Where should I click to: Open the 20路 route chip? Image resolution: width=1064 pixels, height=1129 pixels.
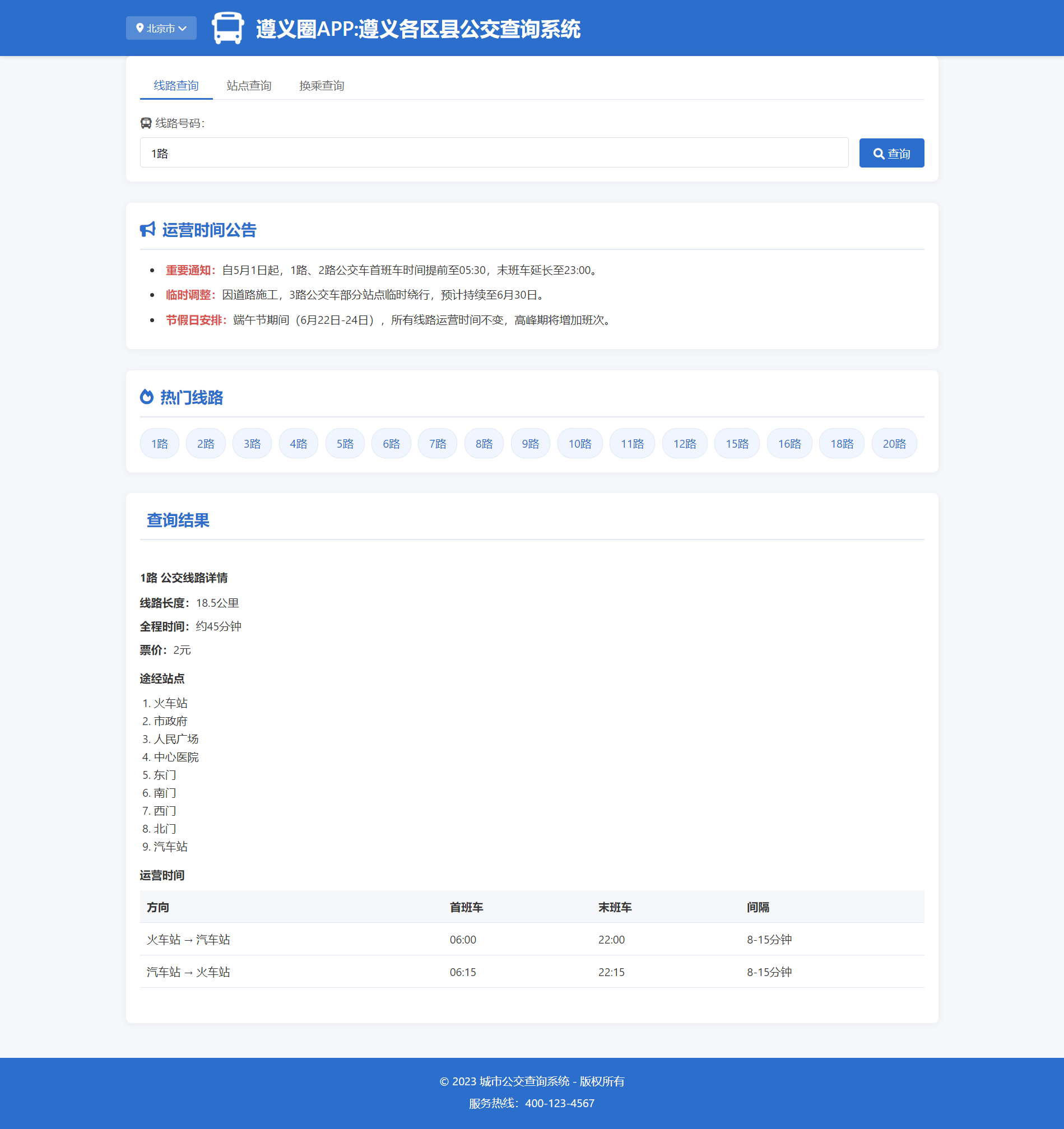coord(894,444)
